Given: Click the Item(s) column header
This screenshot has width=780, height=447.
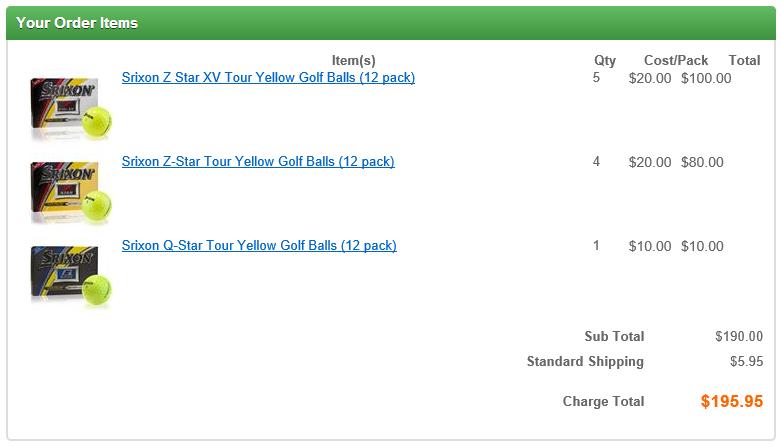Looking at the screenshot, I should coord(353,60).
